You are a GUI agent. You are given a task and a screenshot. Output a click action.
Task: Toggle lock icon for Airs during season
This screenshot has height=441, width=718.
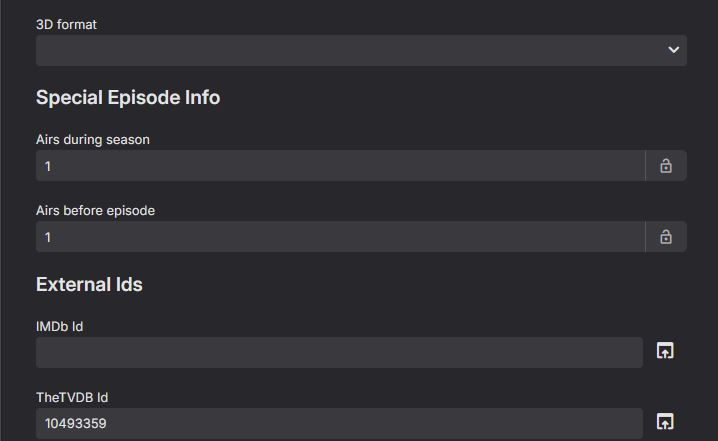coord(666,166)
